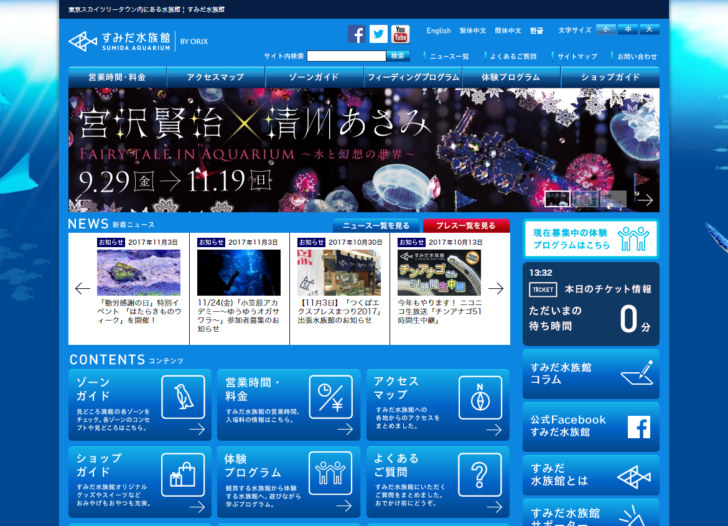728x526 pixels.
Task: Click arrow on よくあるご質問 content tile
Action: [494, 507]
